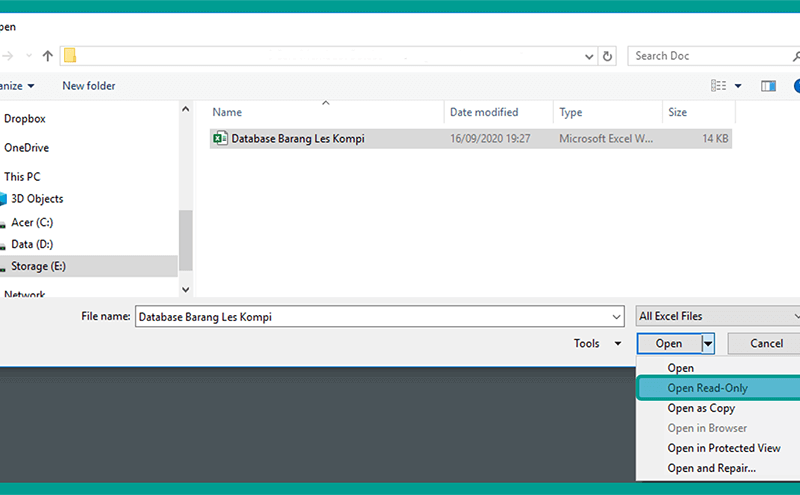Screen dimensions: 800x495
Task: Select OneDrive in the navigation pane
Action: pos(27,147)
